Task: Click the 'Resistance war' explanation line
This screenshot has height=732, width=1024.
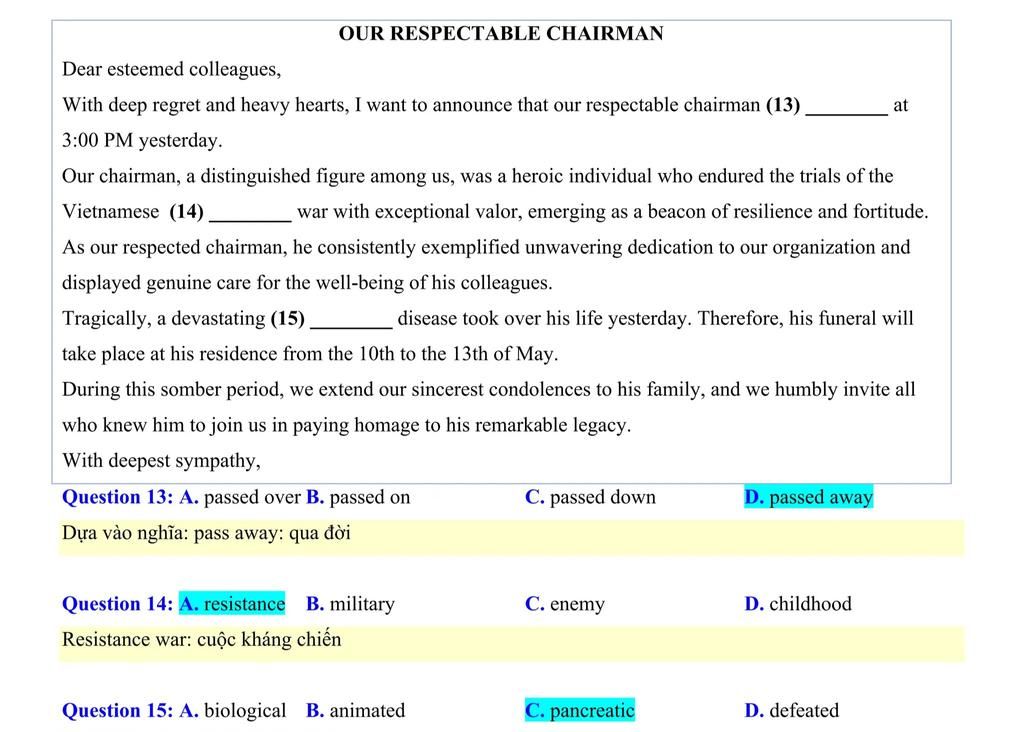Action: (x=202, y=640)
